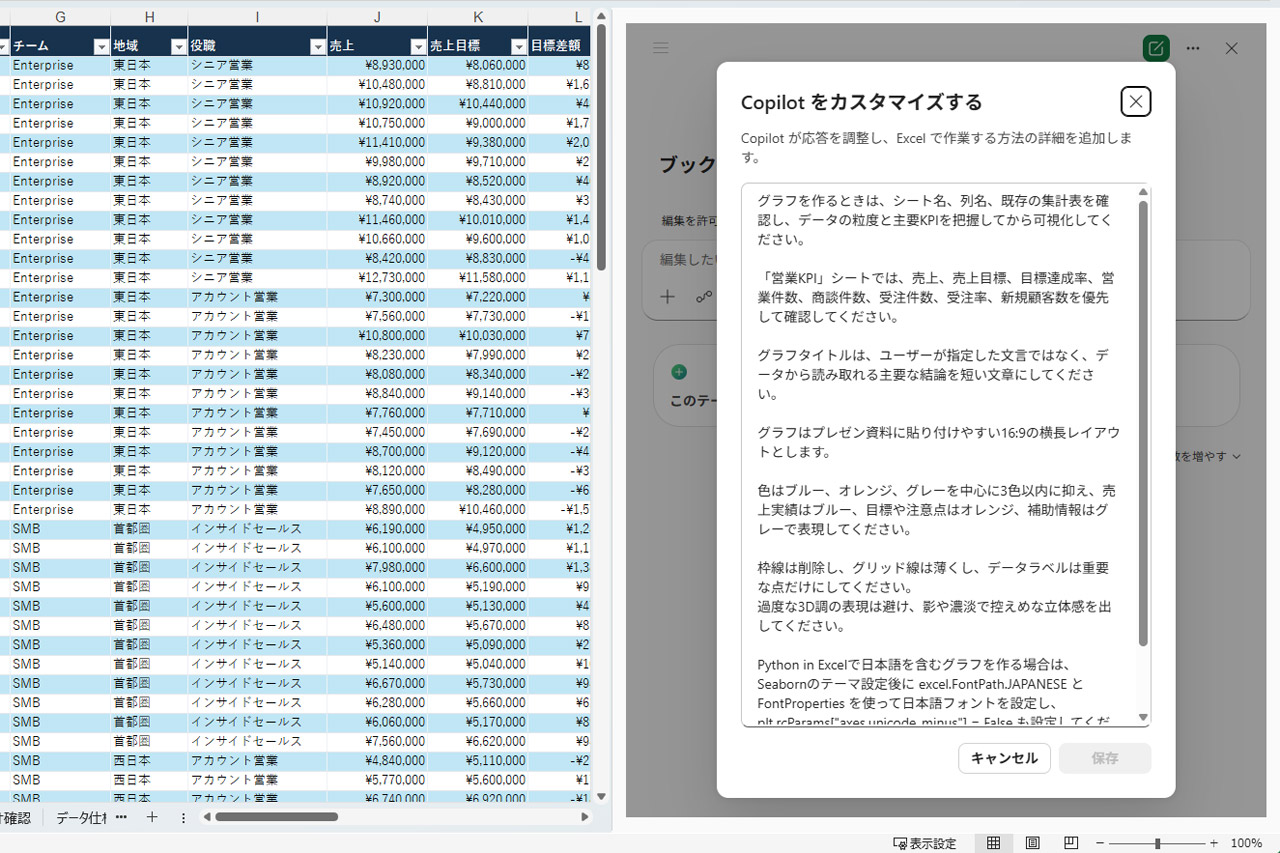Open 表示設定 display settings in status bar
The image size is (1280, 853).
[924, 843]
